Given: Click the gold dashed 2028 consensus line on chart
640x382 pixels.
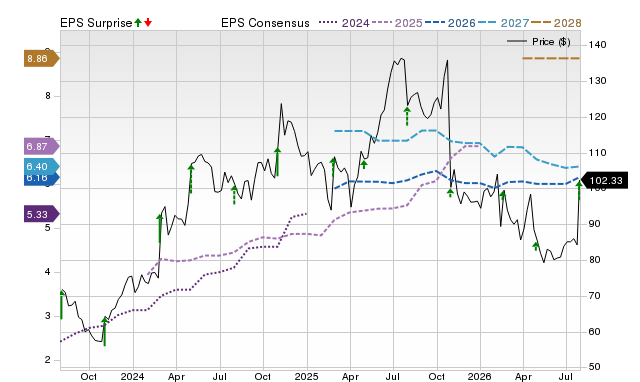Looking at the screenshot, I should point(551,58).
